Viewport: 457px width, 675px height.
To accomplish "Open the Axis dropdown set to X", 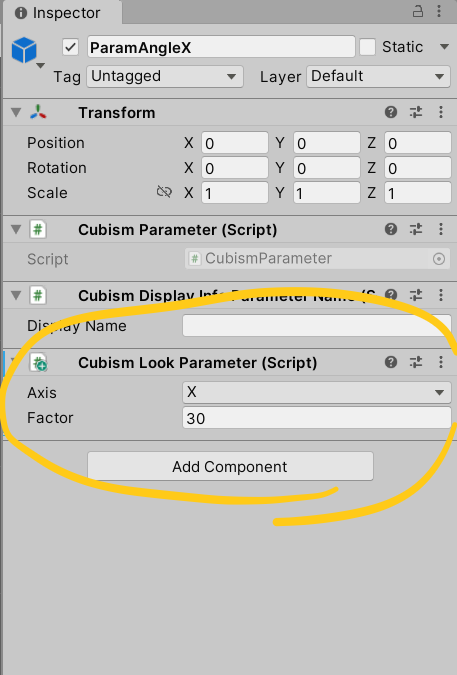I will [x=317, y=392].
